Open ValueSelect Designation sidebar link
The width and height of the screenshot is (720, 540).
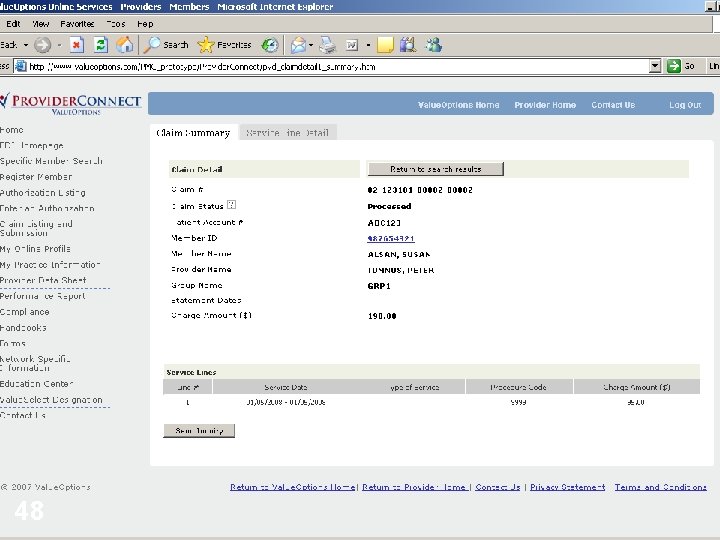pyautogui.click(x=51, y=400)
